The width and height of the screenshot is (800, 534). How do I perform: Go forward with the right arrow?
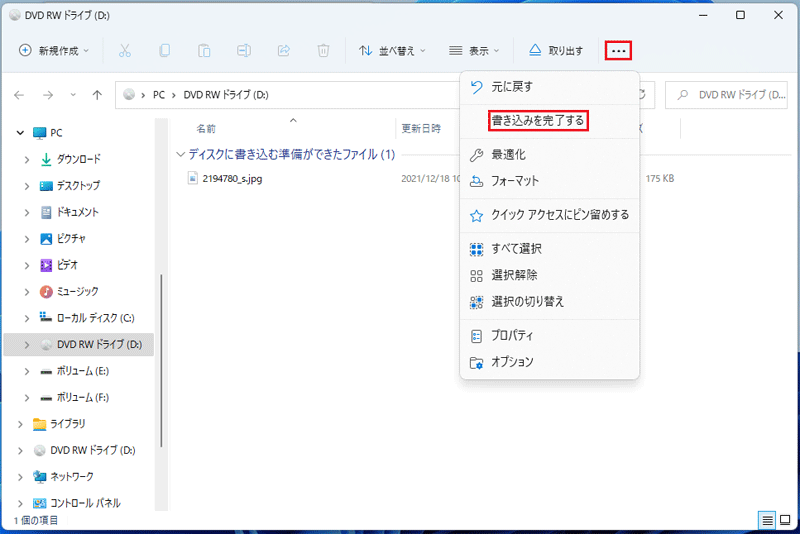point(48,95)
